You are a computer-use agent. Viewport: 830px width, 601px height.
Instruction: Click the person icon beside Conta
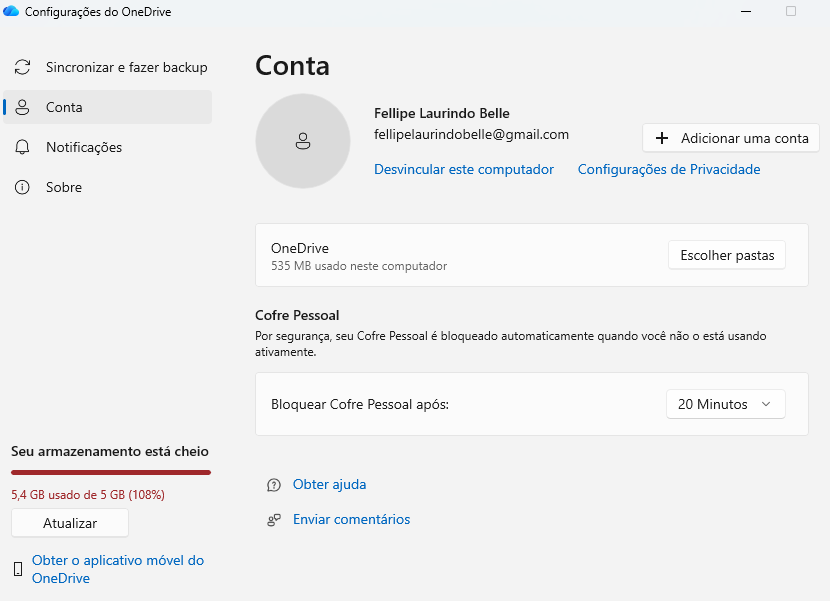coord(22,107)
